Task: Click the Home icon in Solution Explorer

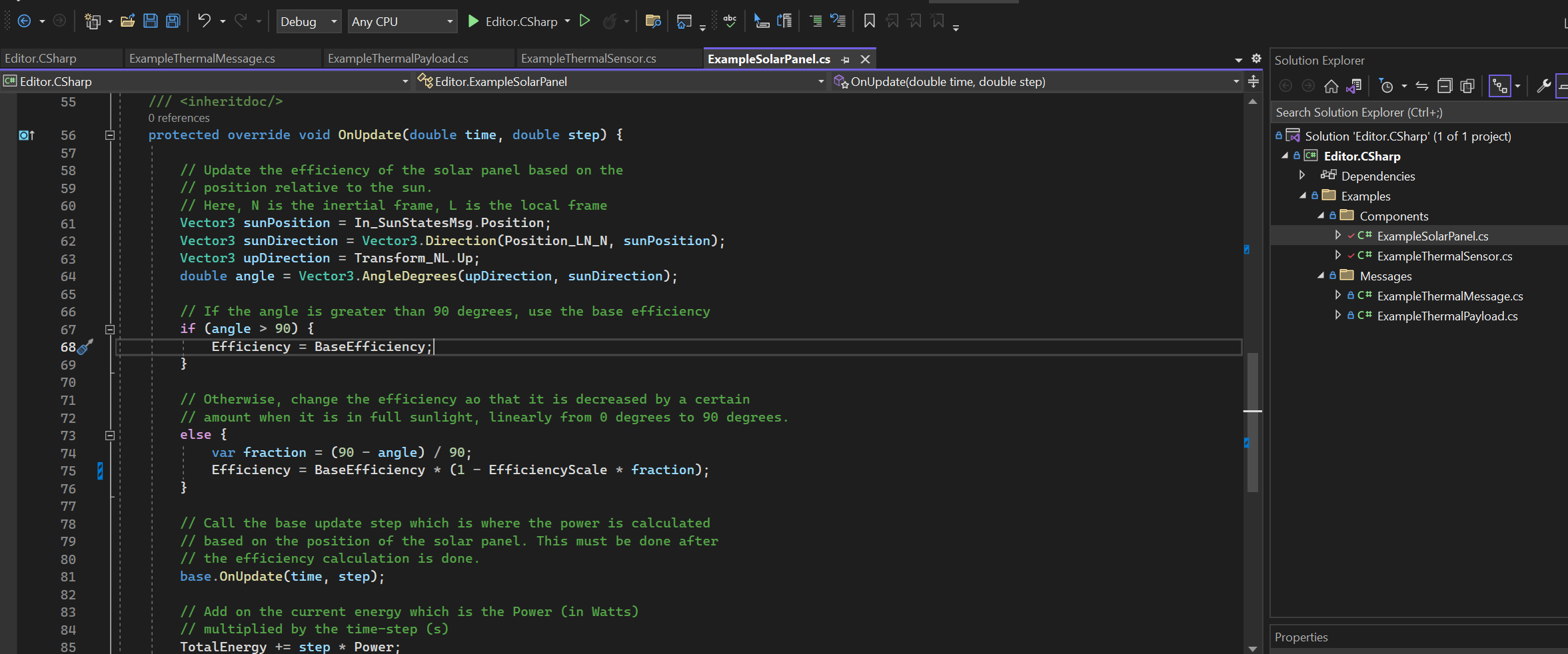Action: (x=1331, y=86)
